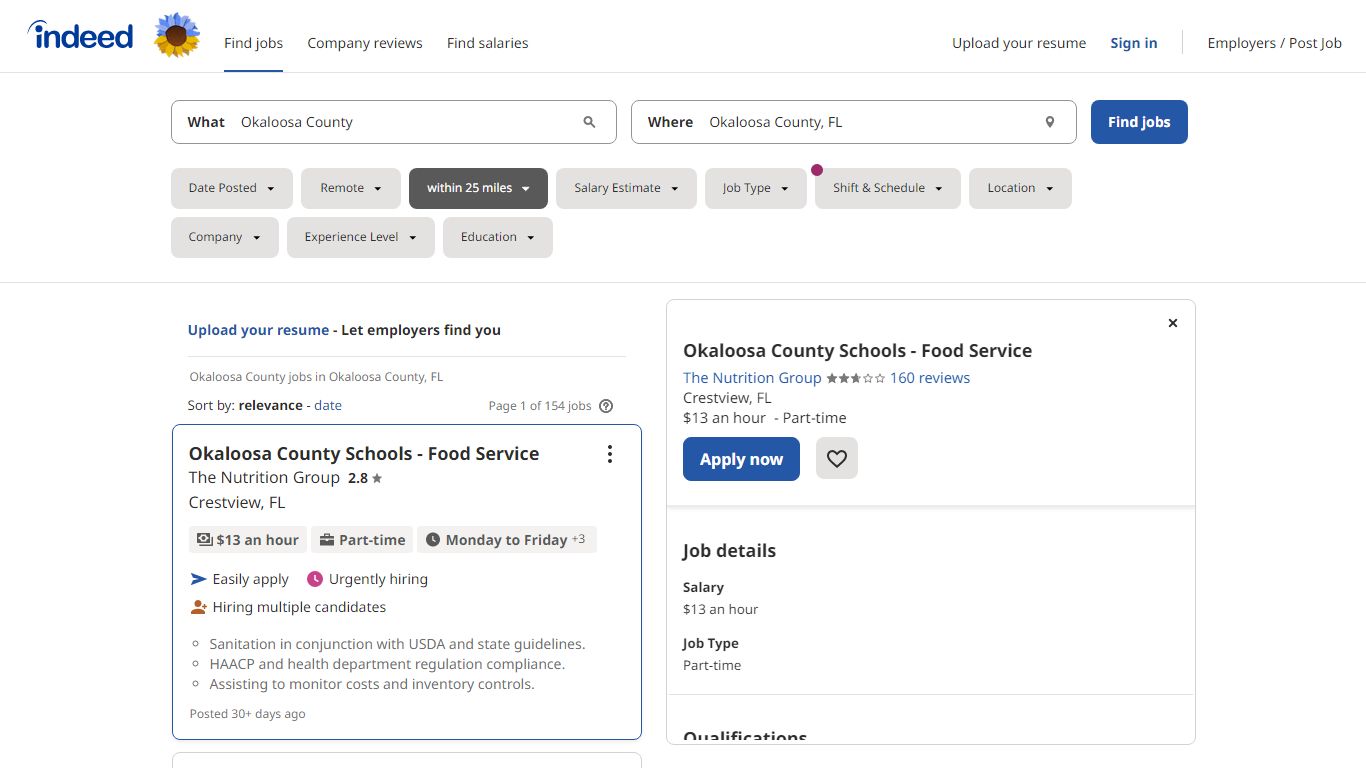Click the Part-time briefcase tag
This screenshot has height=768, width=1366.
(x=362, y=540)
